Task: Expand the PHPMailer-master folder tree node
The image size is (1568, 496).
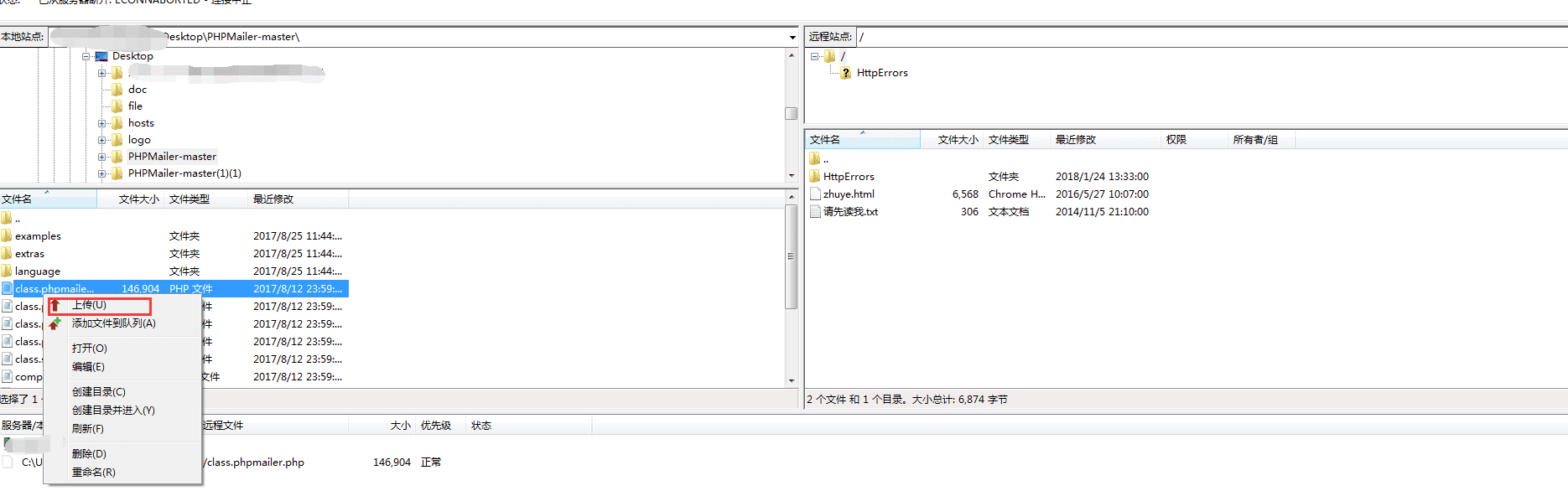Action: click(x=101, y=157)
